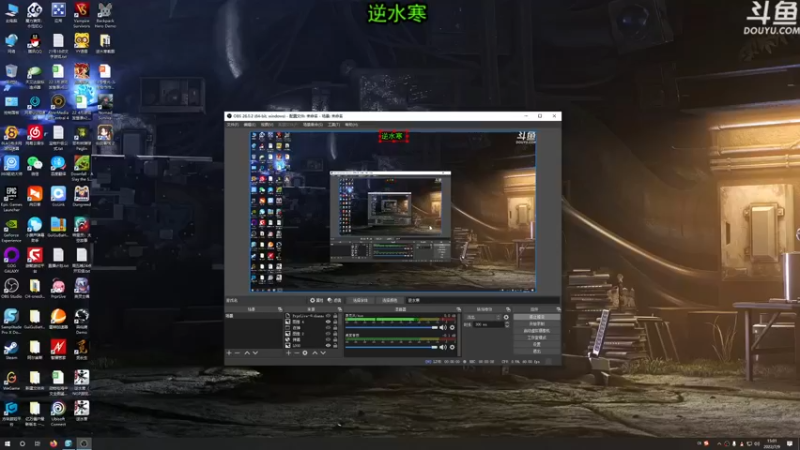
Task: Move selected source up in list
Action: (x=315, y=353)
